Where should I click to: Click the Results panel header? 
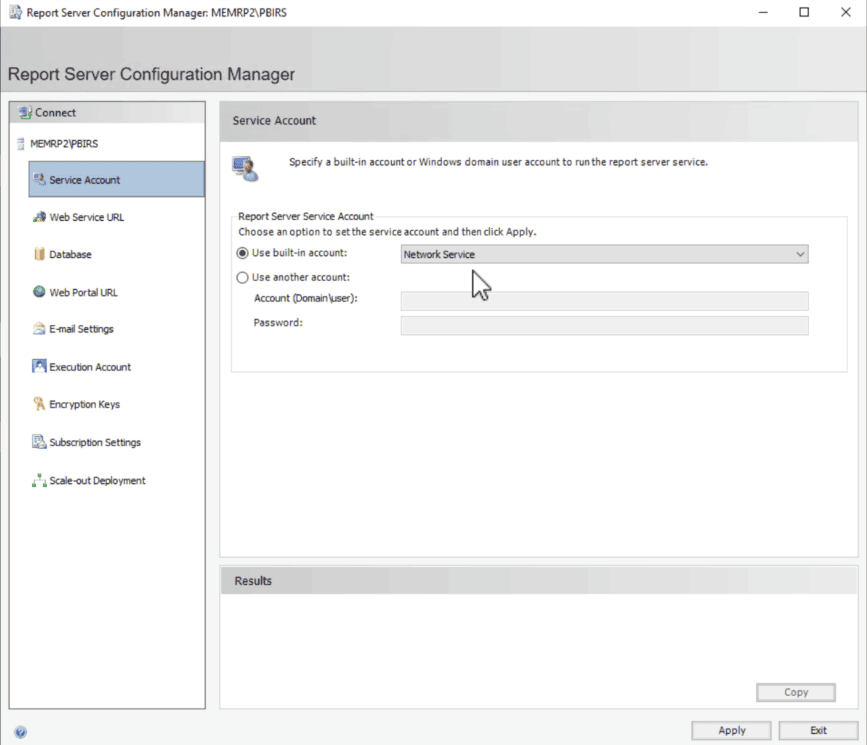539,581
